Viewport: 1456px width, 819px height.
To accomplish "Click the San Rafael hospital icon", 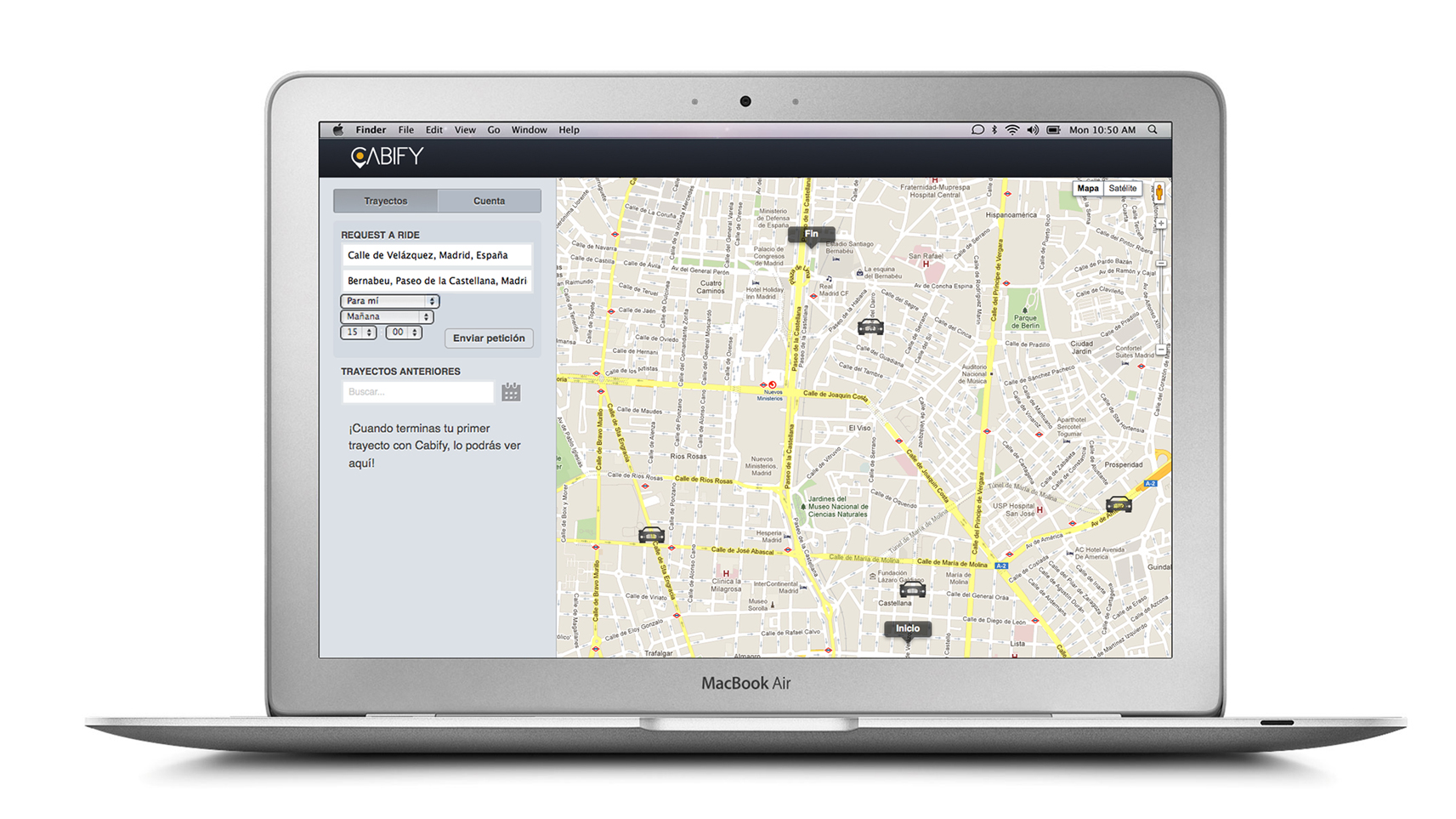I will coord(926,264).
